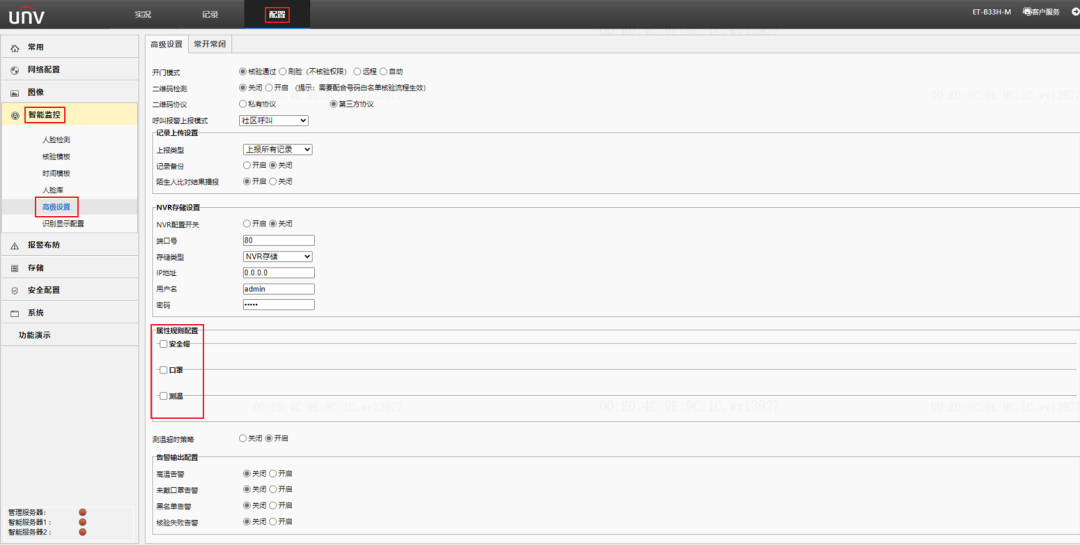Image resolution: width=1080 pixels, height=545 pixels.
Task: Select 自助 door opening mode
Action: pyautogui.click(x=384, y=72)
